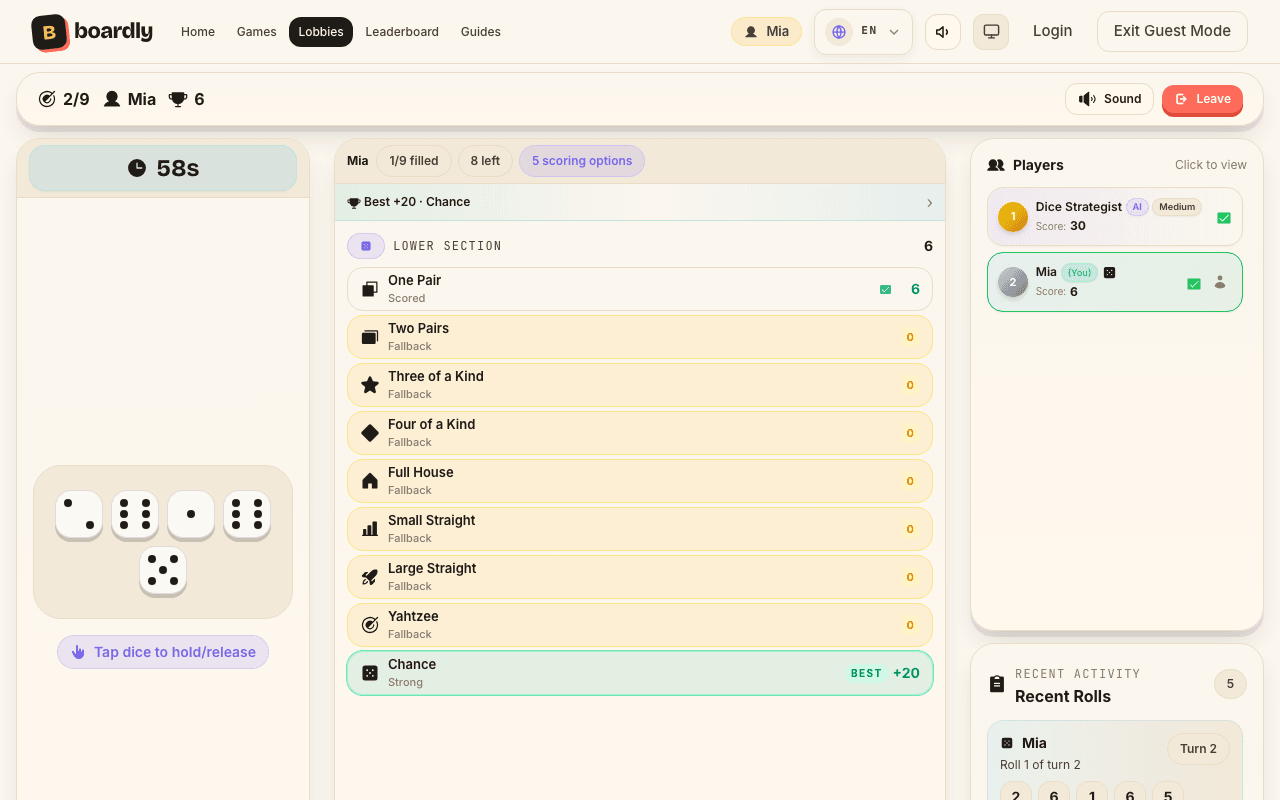1280x800 pixels.
Task: Open the EN language dropdown
Action: point(864,32)
